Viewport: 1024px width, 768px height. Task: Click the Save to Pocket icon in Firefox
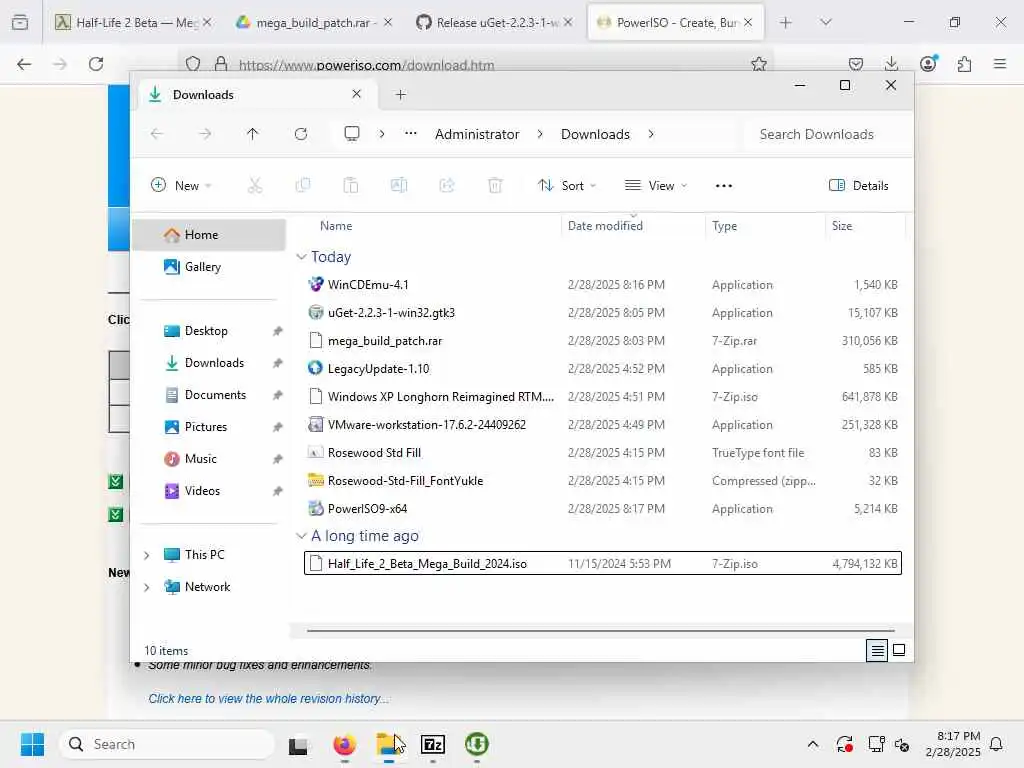point(856,64)
